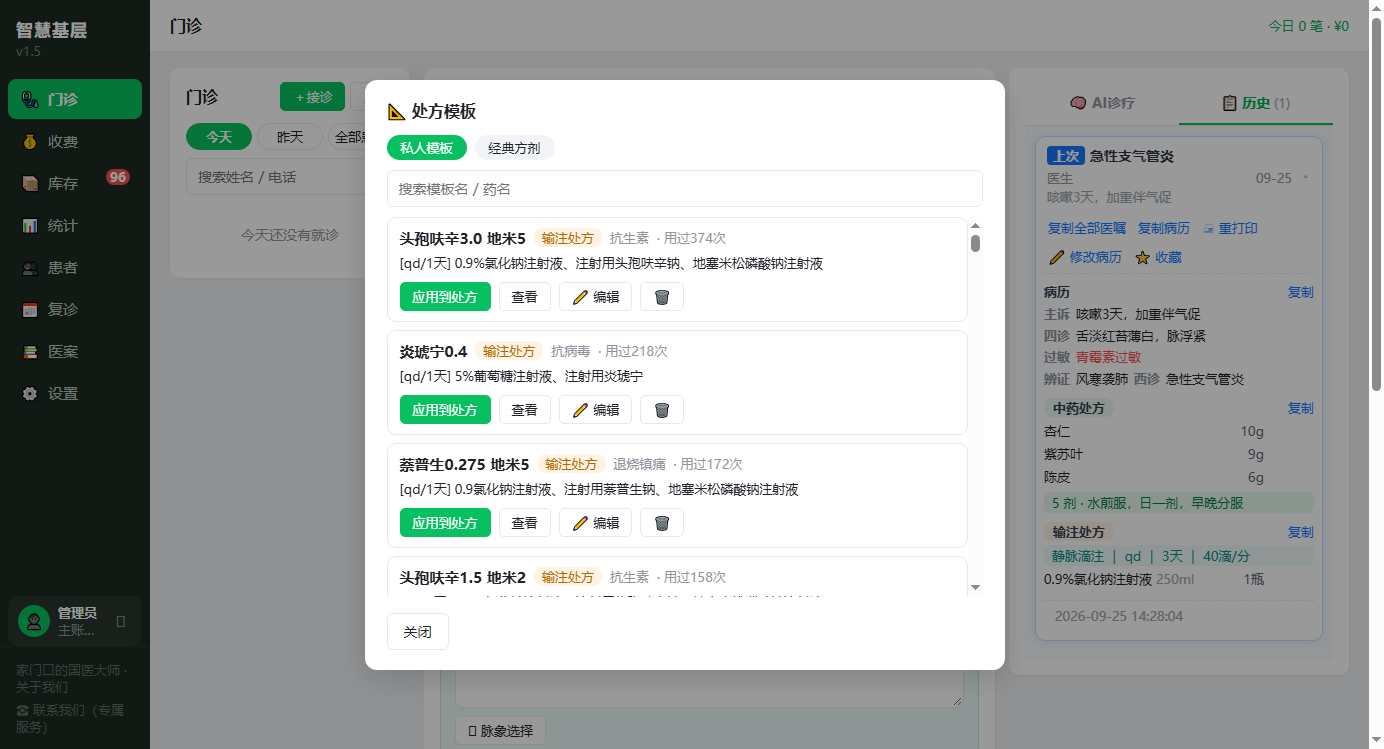Open the 脉象选择 button
This screenshot has width=1384, height=749.
click(x=500, y=731)
